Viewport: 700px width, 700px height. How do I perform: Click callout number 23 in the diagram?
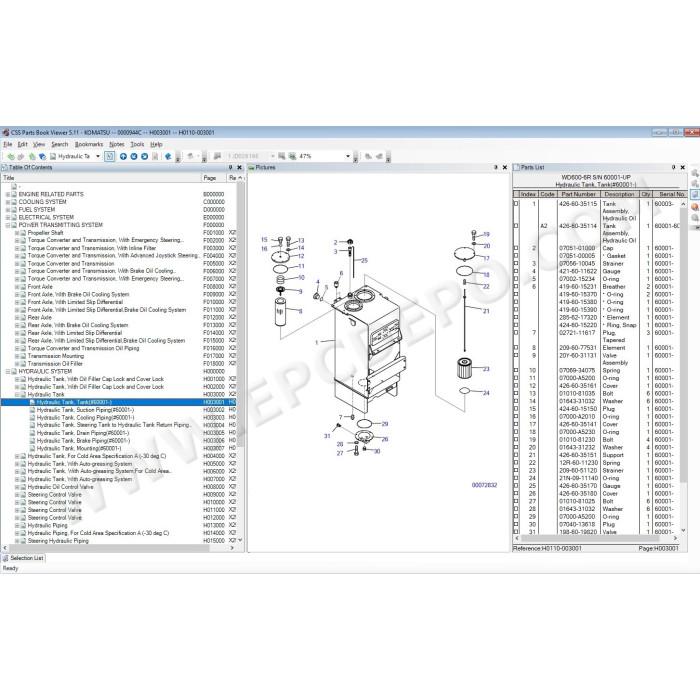pos(486,369)
